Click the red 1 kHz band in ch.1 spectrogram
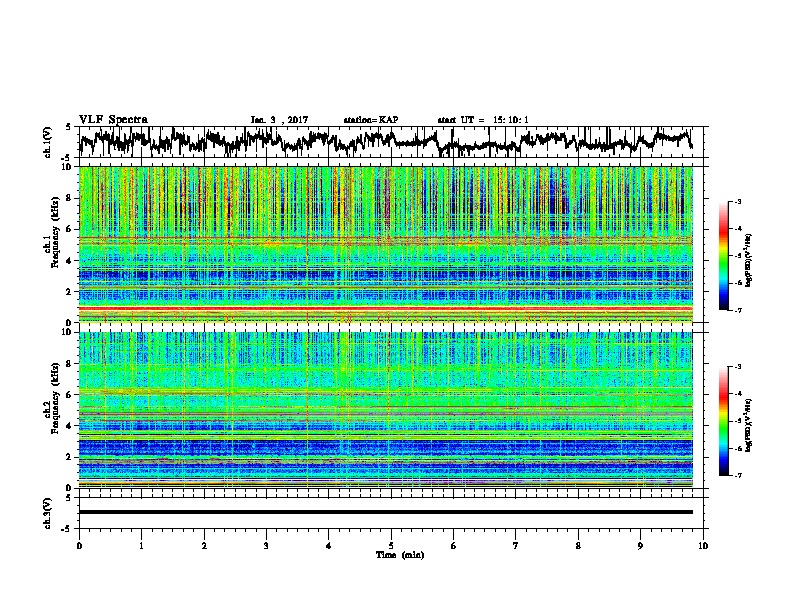The image size is (792, 612). [x=385, y=308]
